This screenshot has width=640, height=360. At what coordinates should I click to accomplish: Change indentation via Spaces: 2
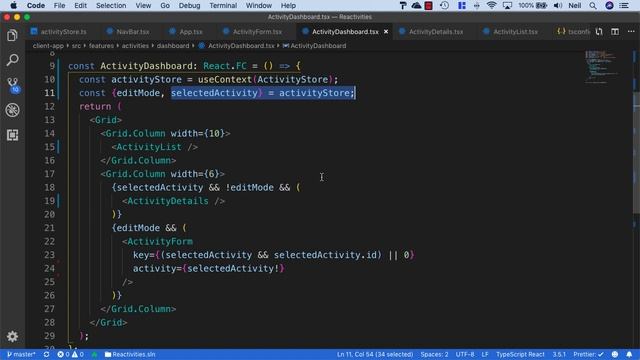[x=434, y=354]
